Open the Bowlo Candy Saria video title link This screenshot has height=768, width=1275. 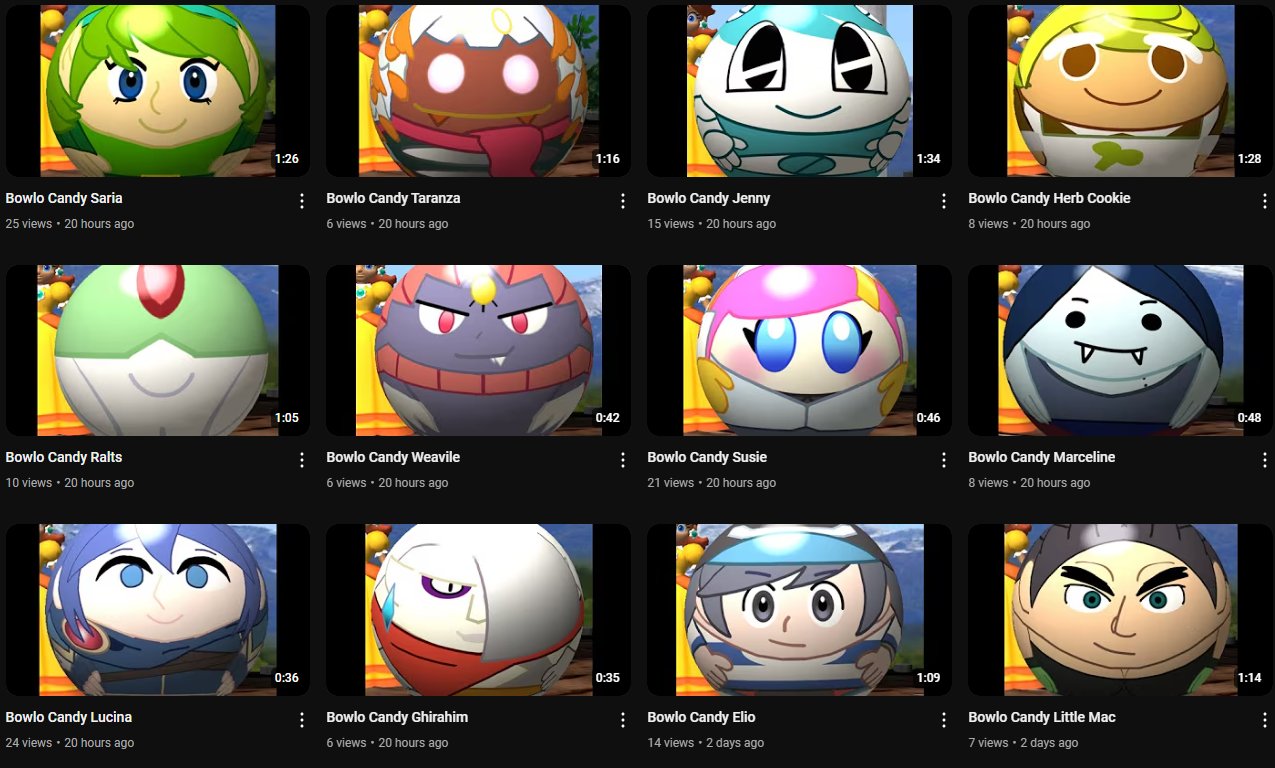pos(64,198)
